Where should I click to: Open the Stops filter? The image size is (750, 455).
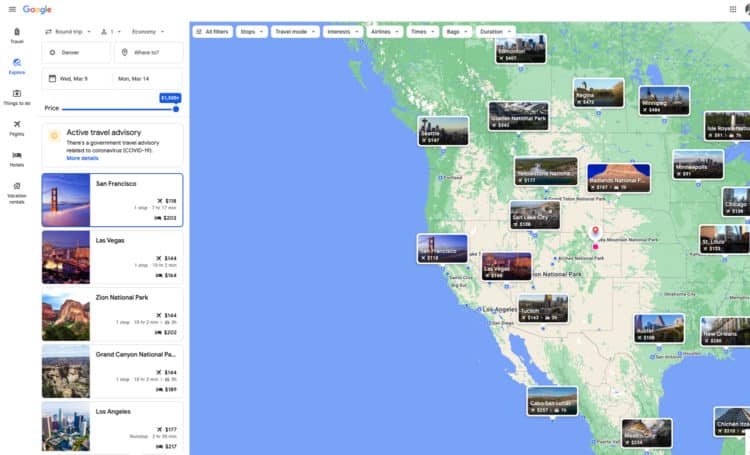pos(251,32)
